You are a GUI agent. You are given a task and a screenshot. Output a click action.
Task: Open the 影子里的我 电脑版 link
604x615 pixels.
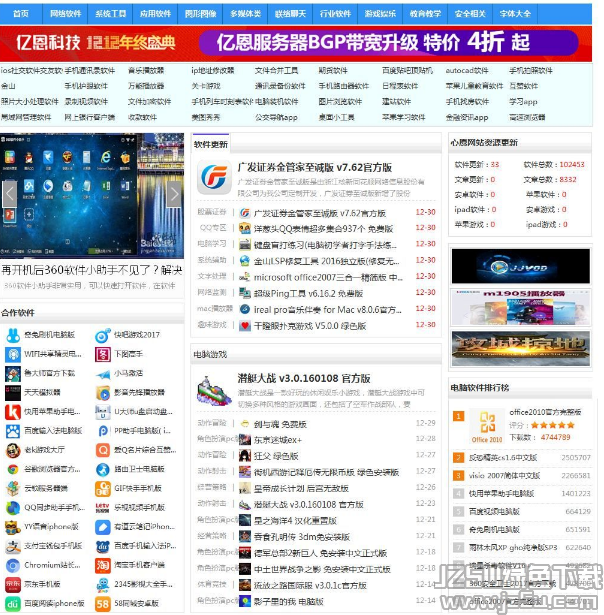click(289, 602)
